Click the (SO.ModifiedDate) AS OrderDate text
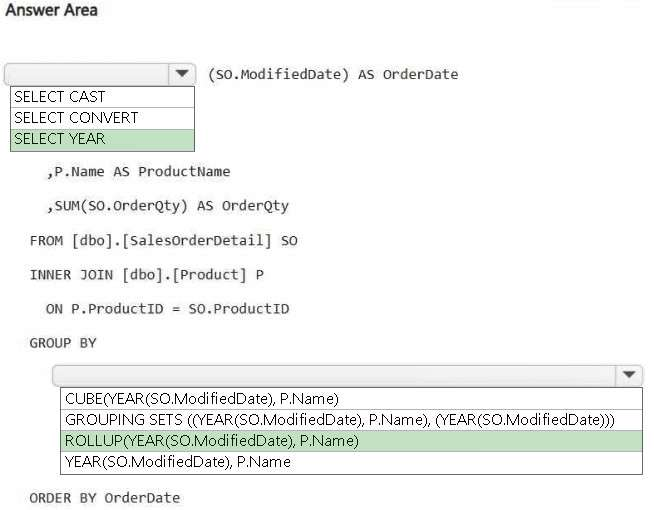 click(333, 74)
